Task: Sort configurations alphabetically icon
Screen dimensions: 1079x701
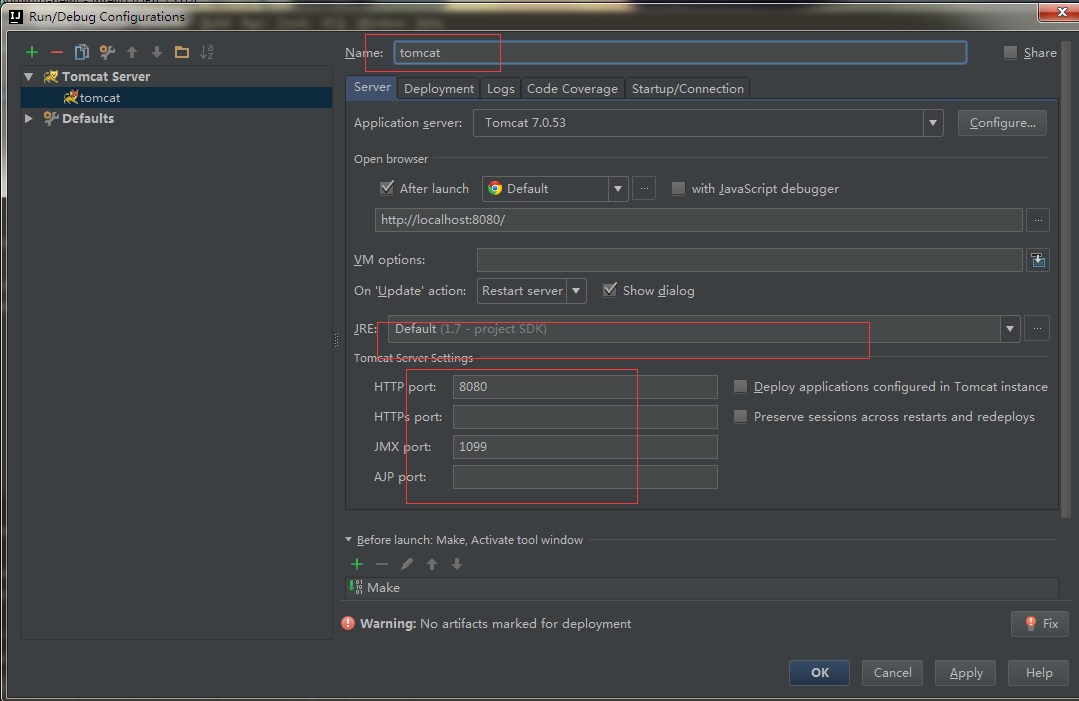Action: click(206, 52)
